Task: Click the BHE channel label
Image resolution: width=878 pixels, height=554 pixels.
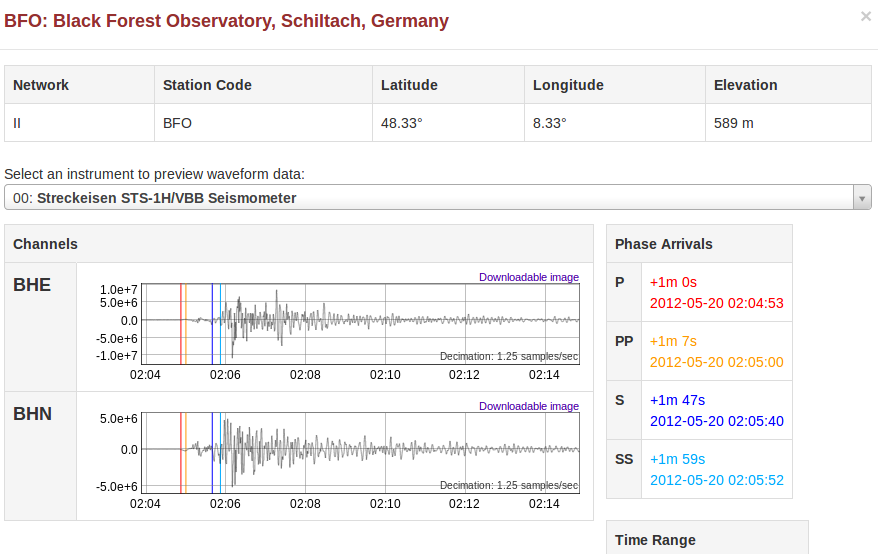Action: [32, 286]
